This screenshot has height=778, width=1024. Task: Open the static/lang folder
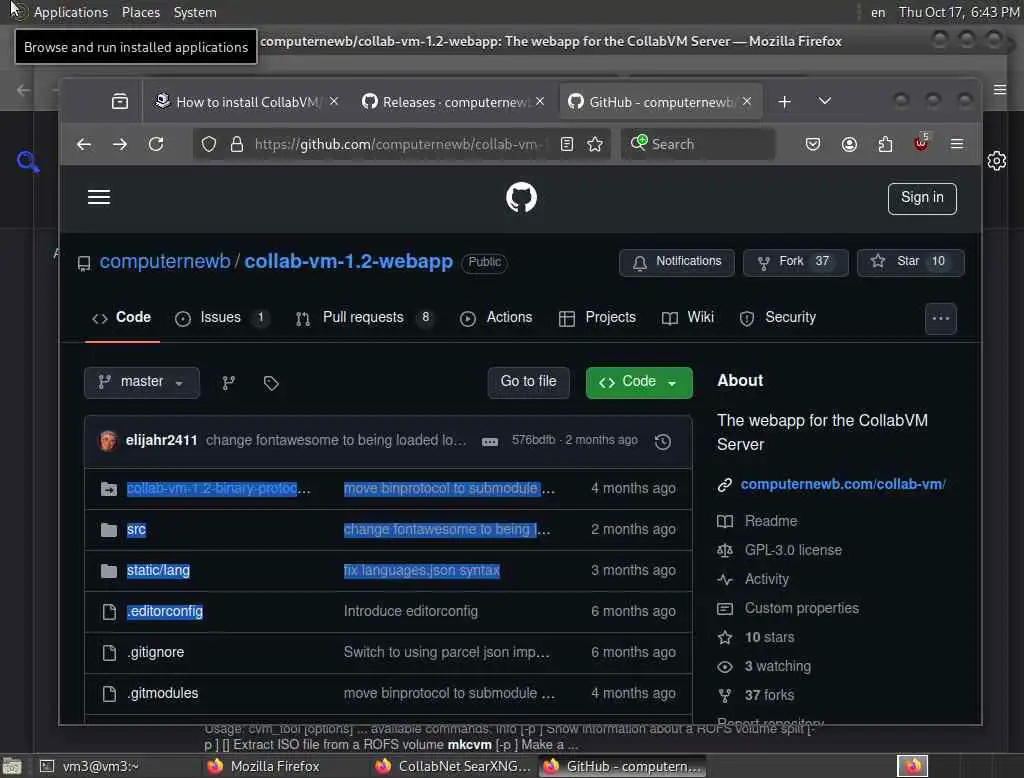click(158, 570)
